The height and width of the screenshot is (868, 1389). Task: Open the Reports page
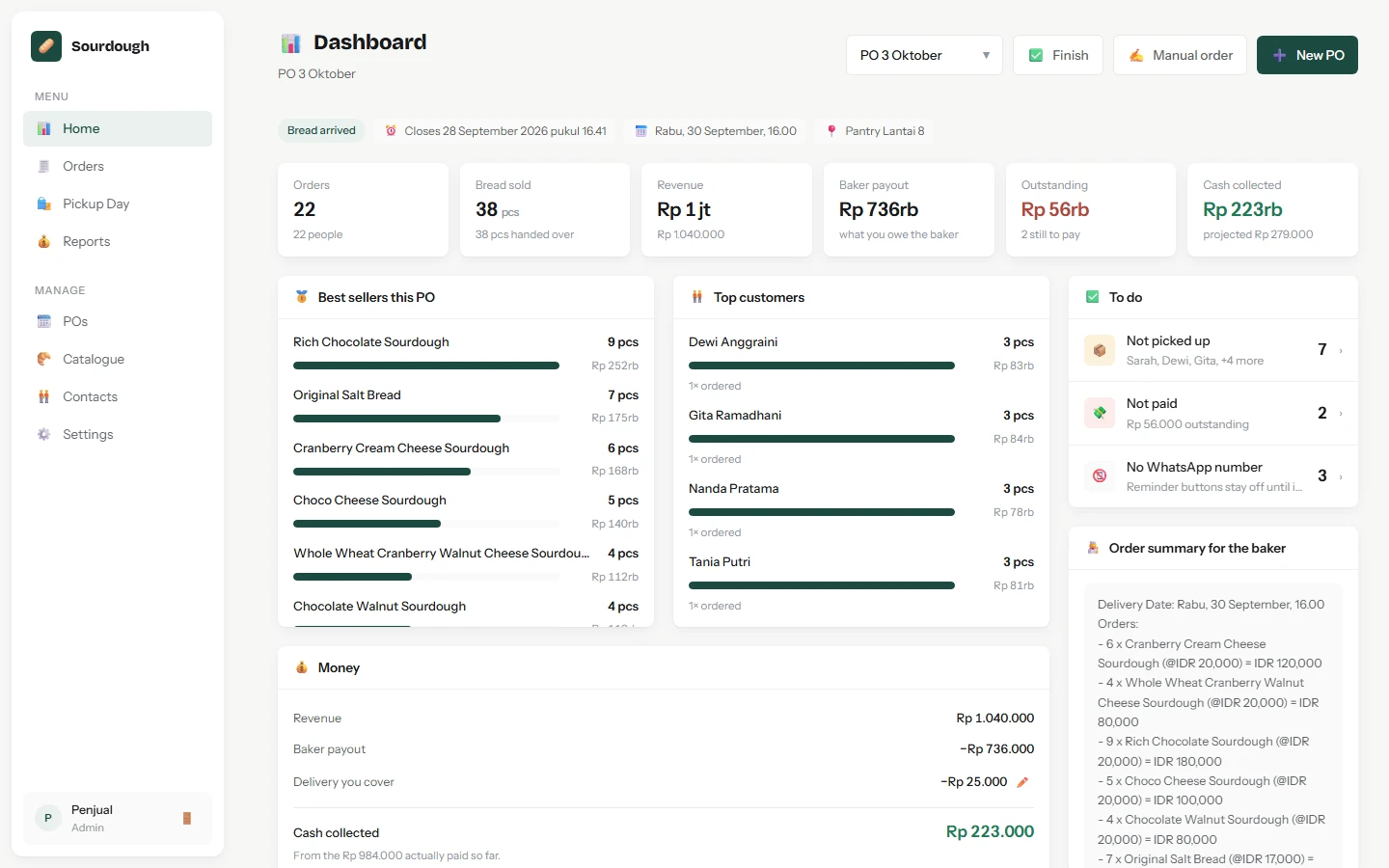click(118, 241)
